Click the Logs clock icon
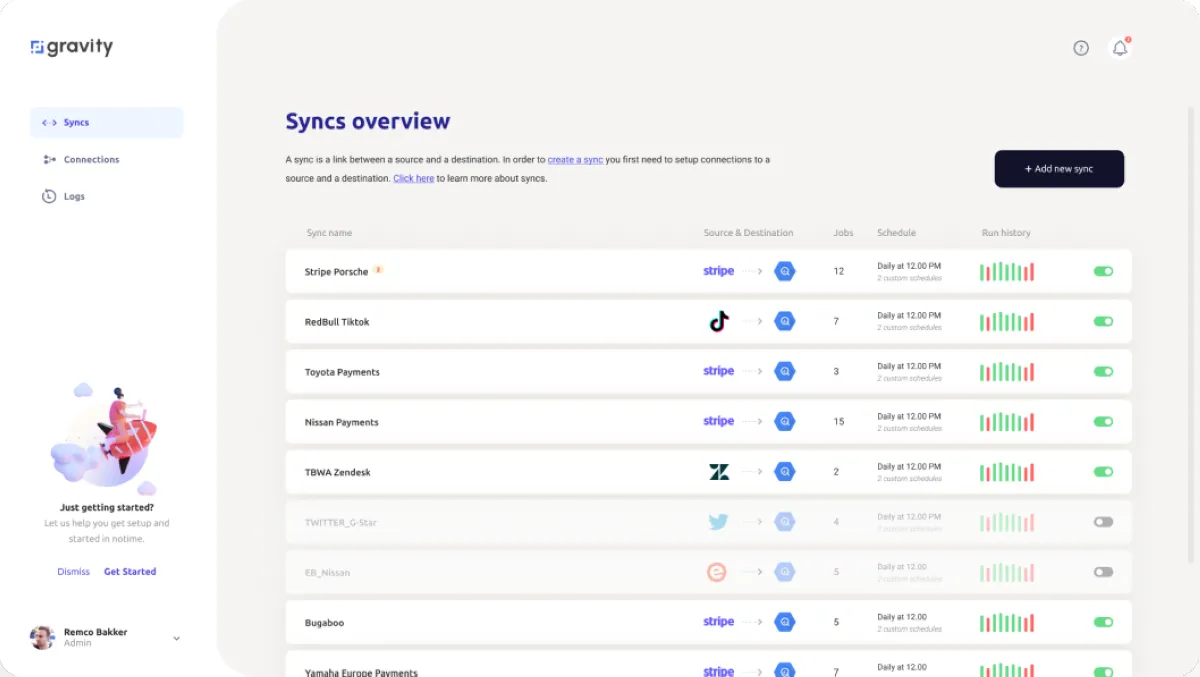The image size is (1200, 677). (x=49, y=197)
